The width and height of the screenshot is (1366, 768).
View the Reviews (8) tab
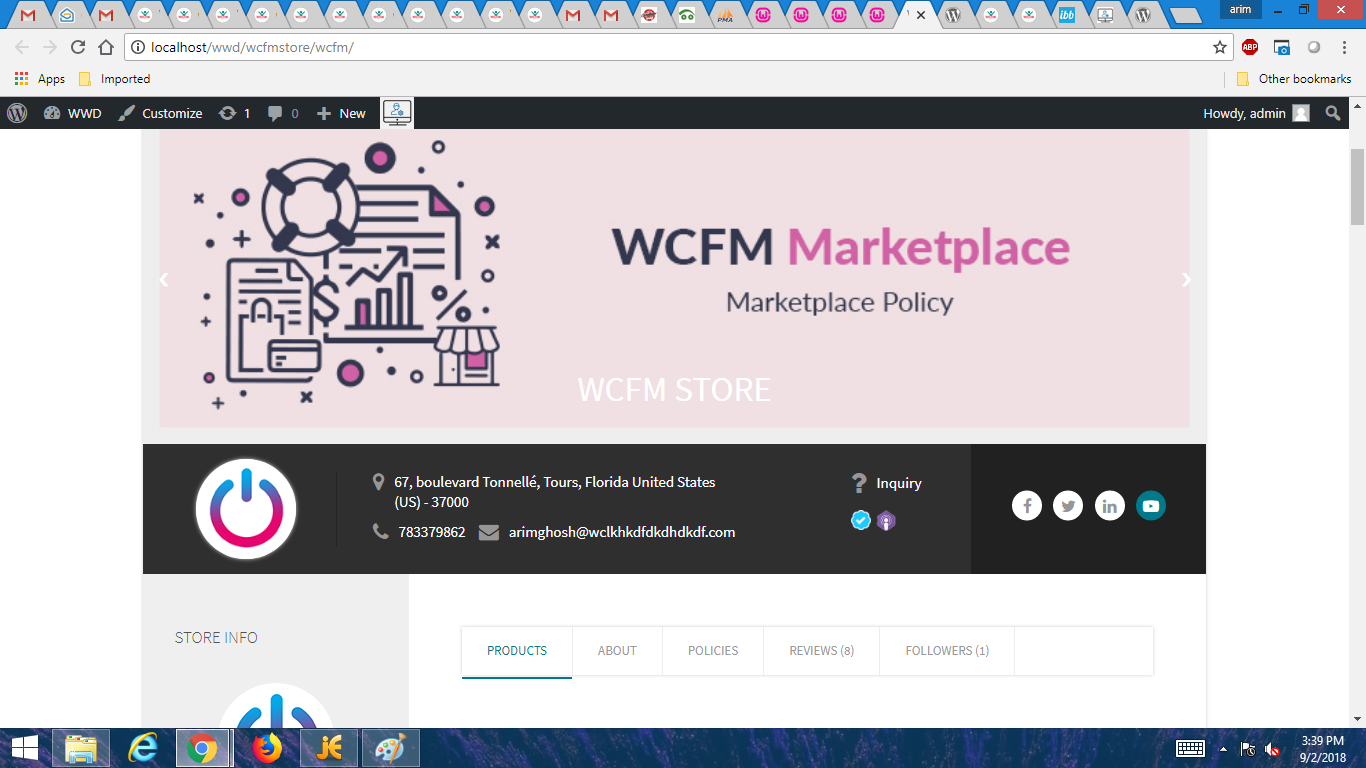coord(822,651)
